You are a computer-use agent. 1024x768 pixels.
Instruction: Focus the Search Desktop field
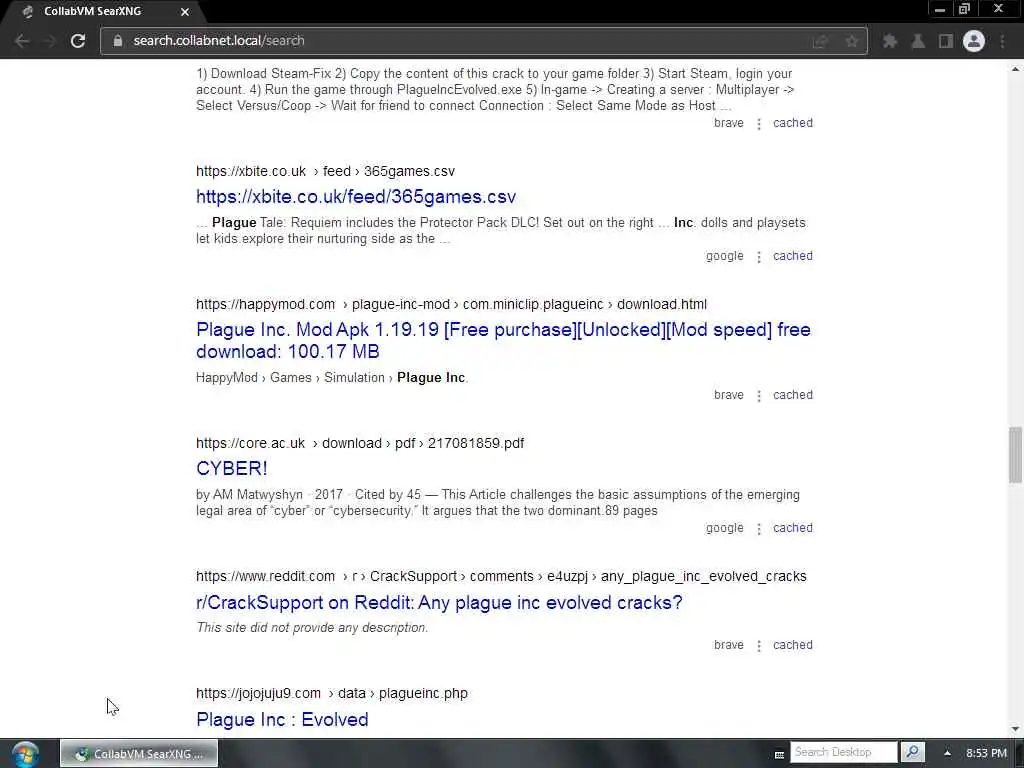coord(844,752)
